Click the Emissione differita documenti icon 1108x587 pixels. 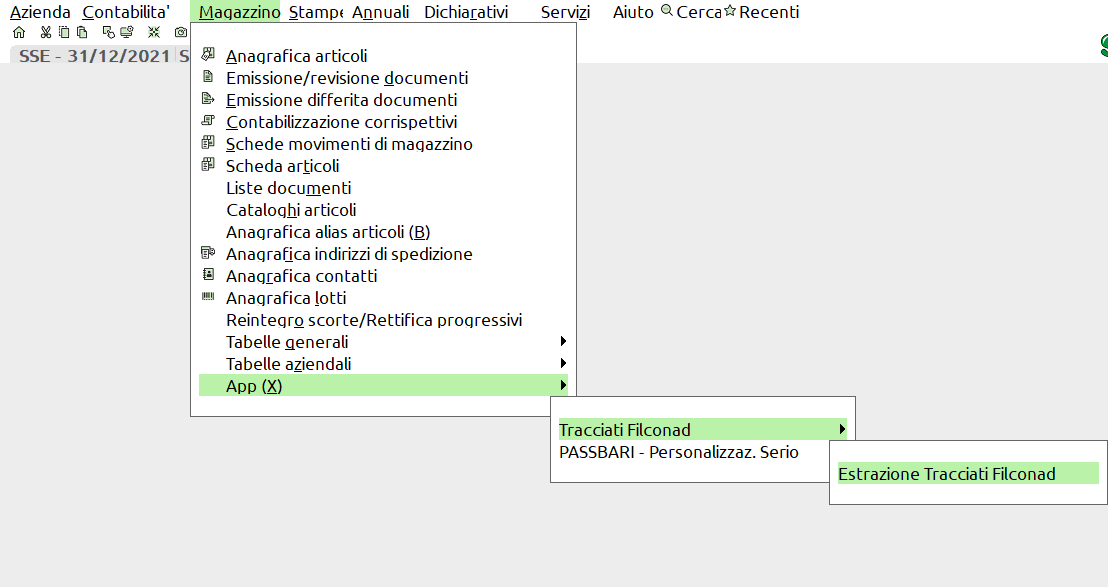(208, 99)
